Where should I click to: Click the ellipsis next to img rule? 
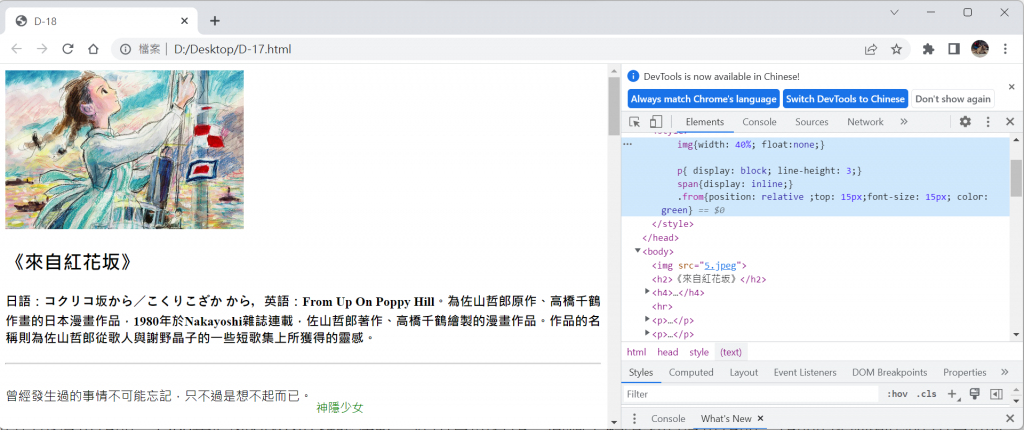pos(628,144)
